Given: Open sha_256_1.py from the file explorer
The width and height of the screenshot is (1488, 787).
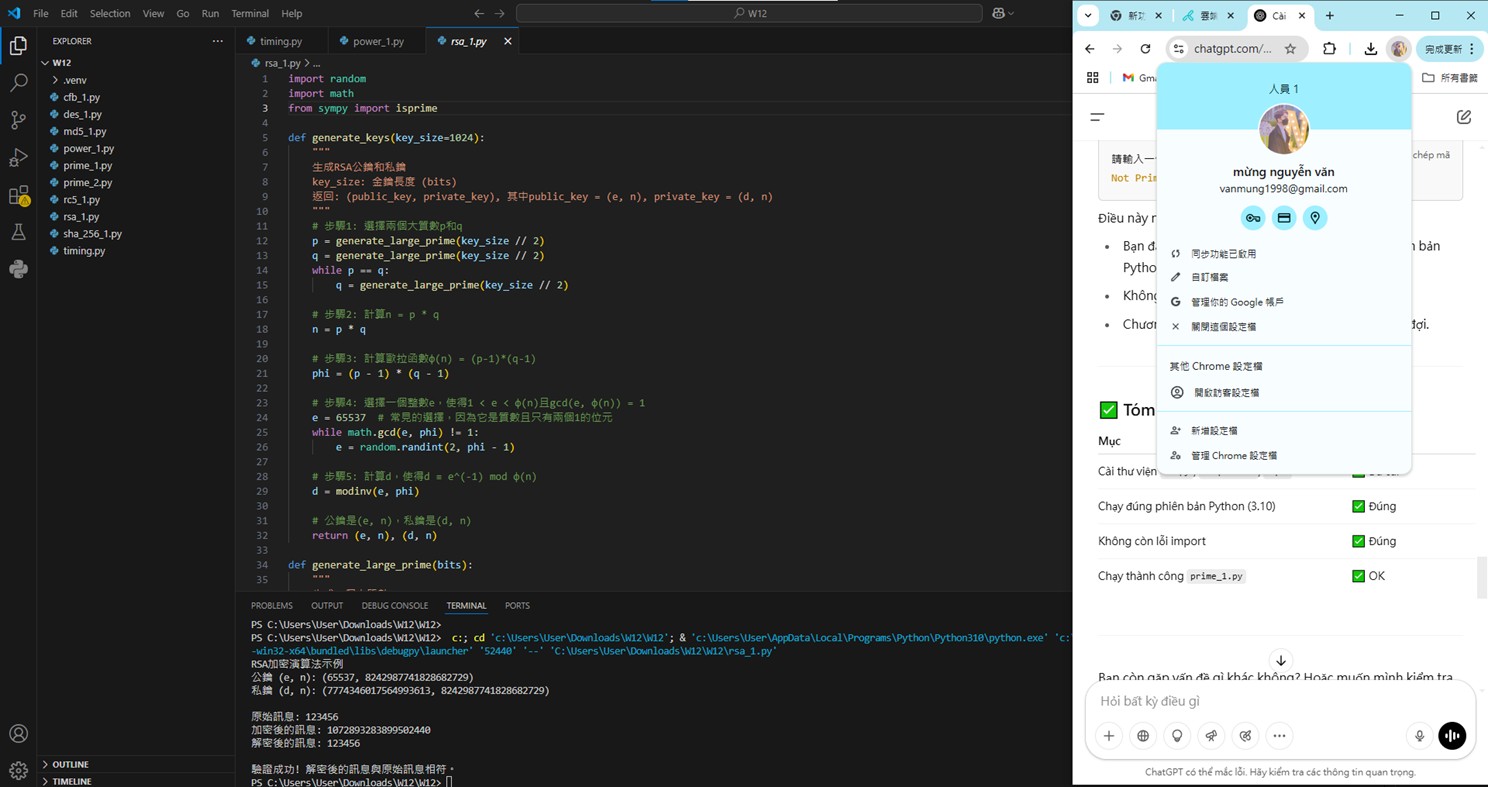Looking at the screenshot, I should pyautogui.click(x=92, y=234).
